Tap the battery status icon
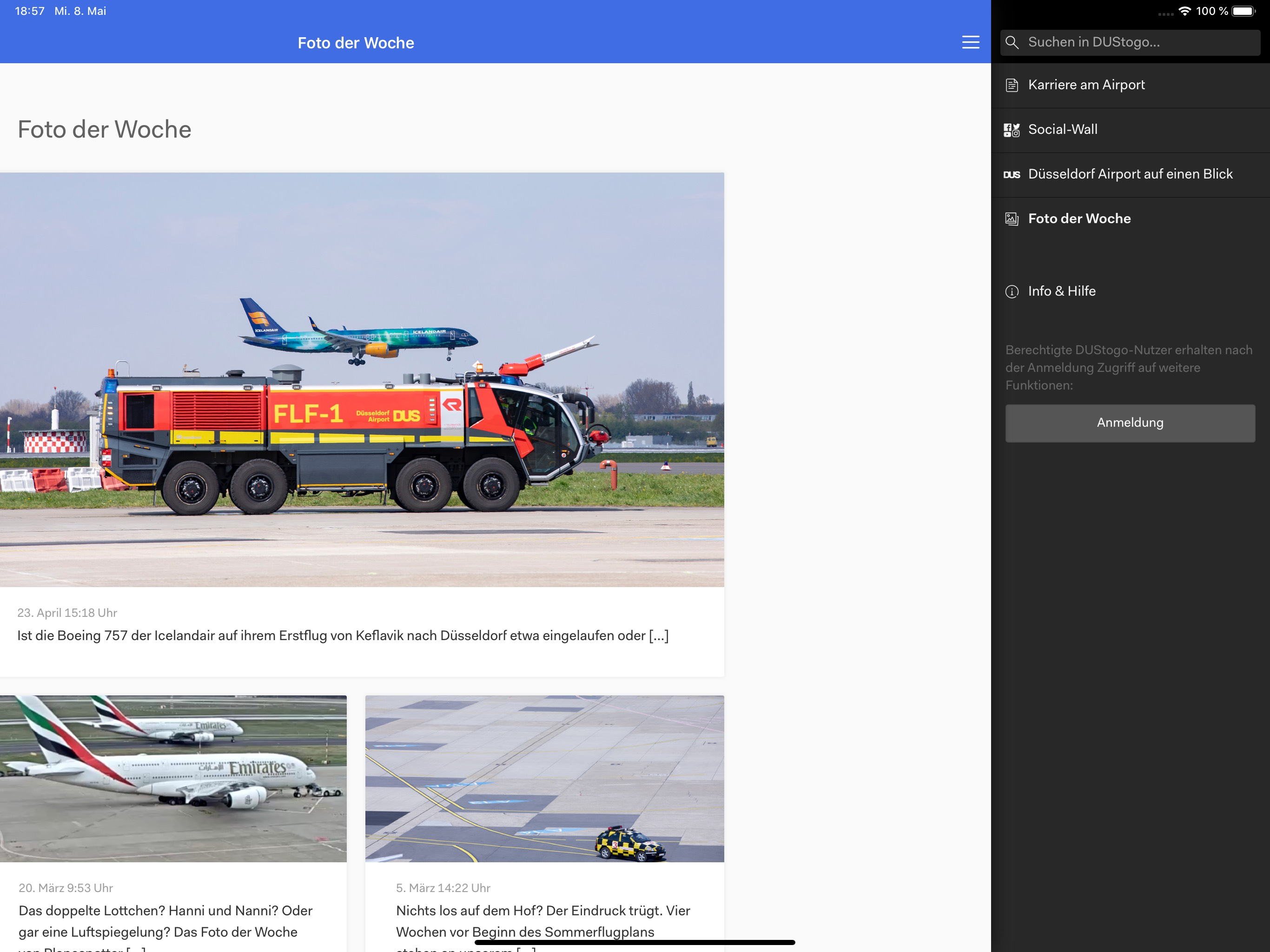This screenshot has height=952, width=1270. [x=1244, y=11]
